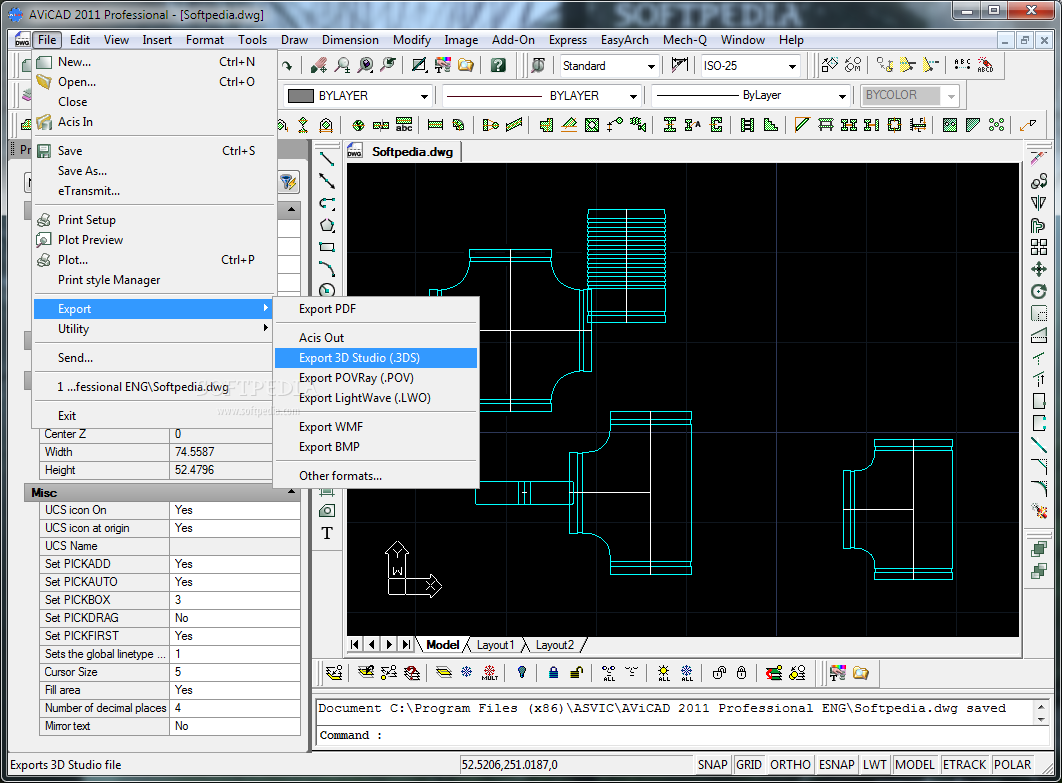Click the Explode tool icon
The height and width of the screenshot is (783, 1062).
click(x=1038, y=511)
